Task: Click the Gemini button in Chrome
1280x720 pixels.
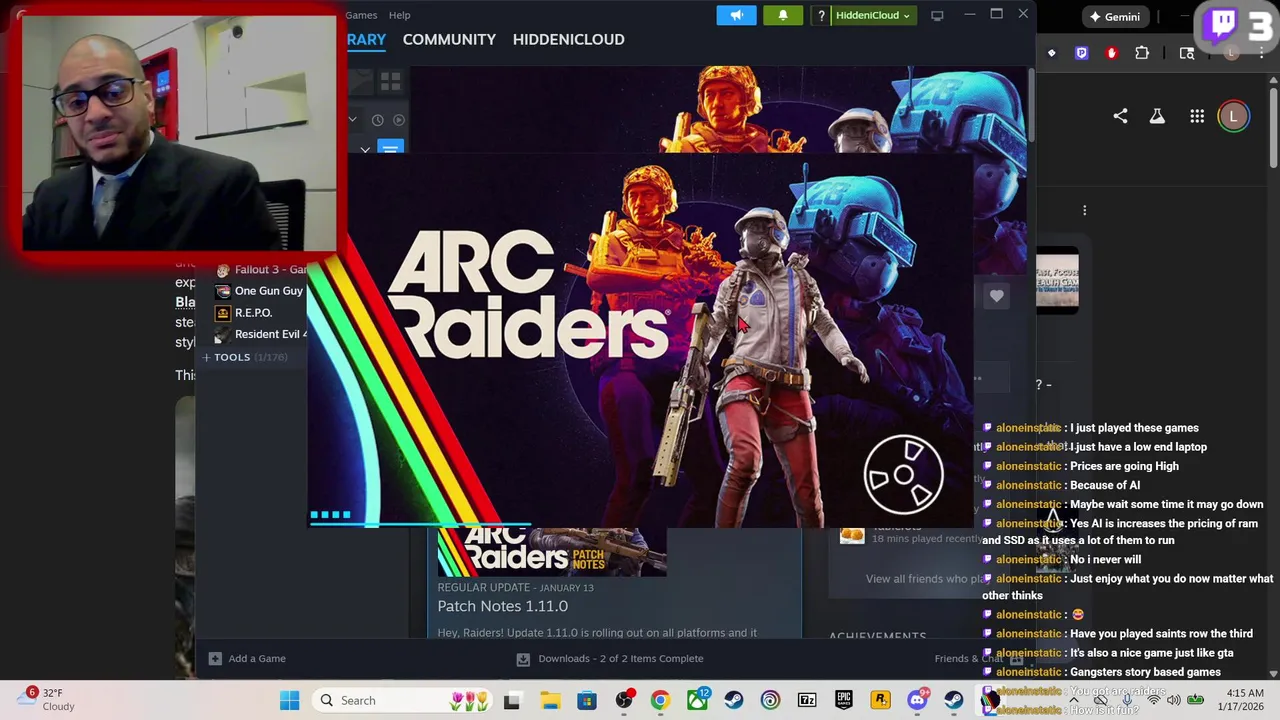Action: (1115, 16)
